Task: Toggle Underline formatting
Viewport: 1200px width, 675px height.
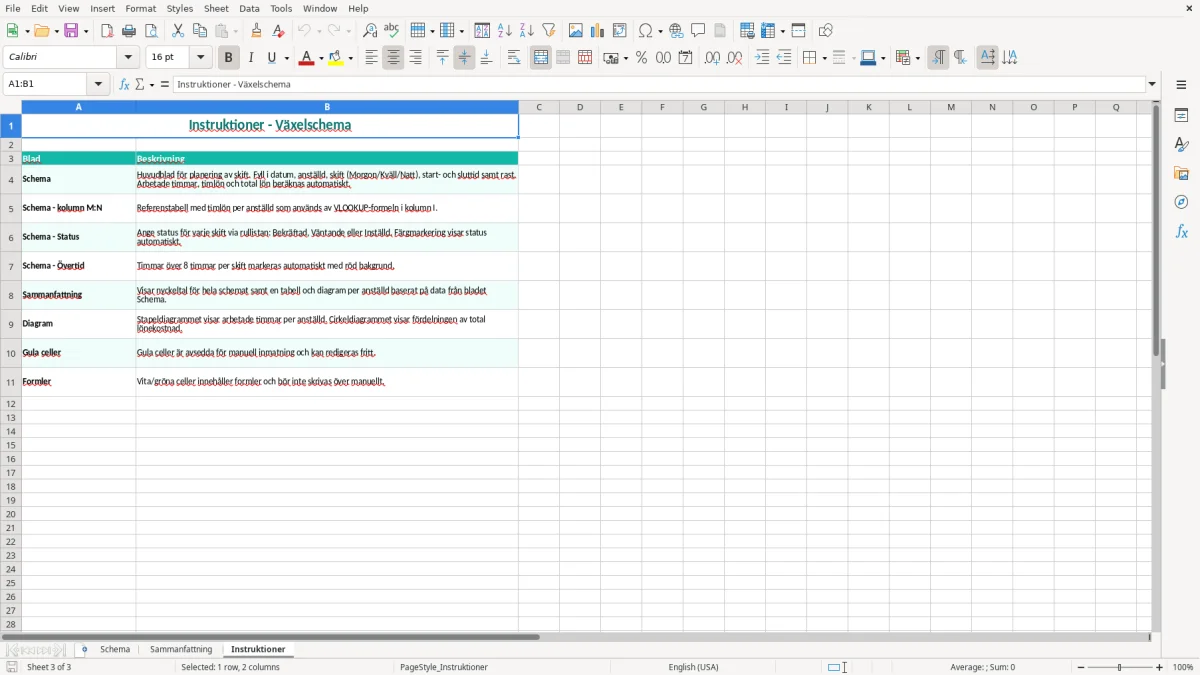Action: click(272, 58)
